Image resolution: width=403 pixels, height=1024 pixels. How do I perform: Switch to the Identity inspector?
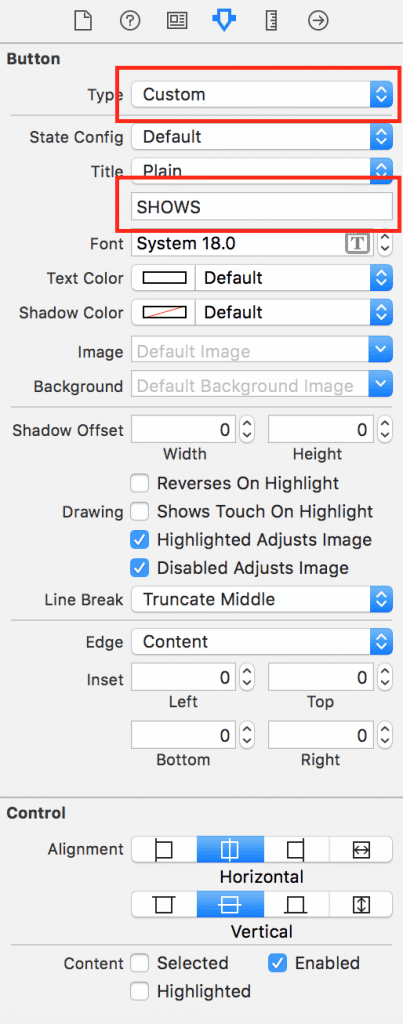point(177,21)
